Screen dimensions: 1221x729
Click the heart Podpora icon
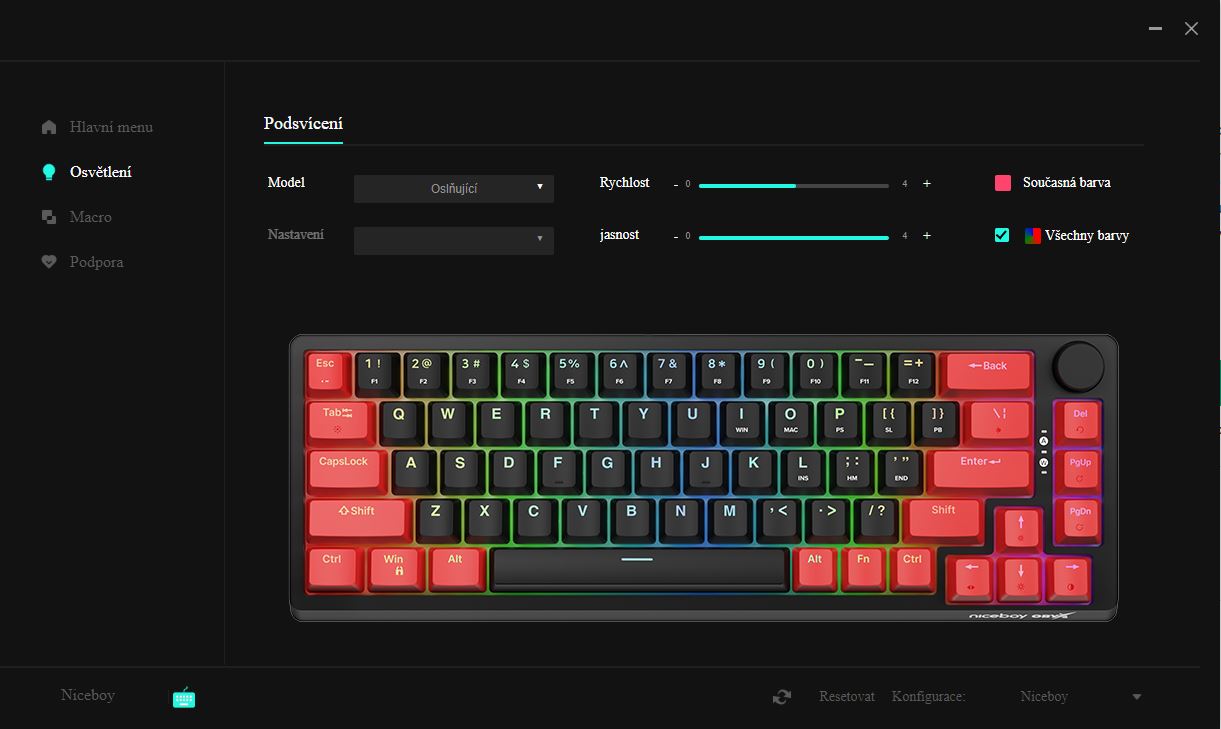(49, 262)
